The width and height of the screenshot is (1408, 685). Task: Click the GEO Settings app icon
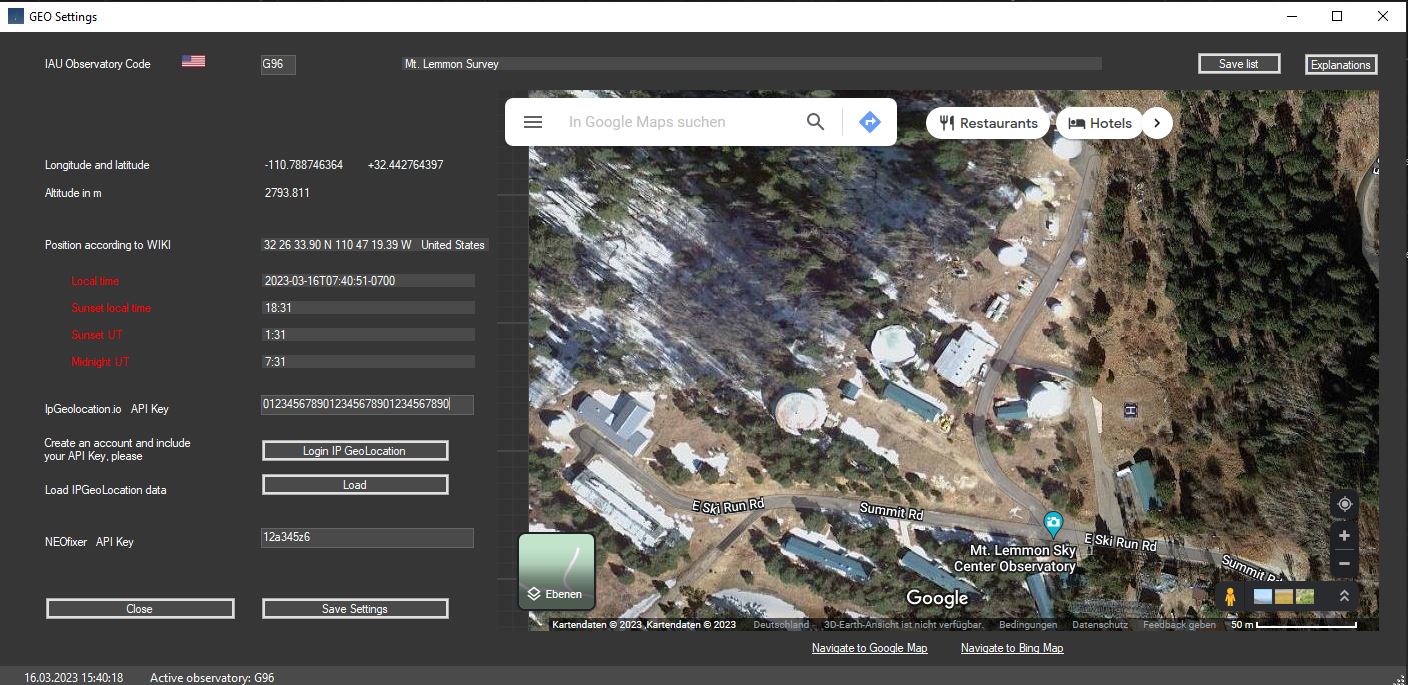click(16, 16)
